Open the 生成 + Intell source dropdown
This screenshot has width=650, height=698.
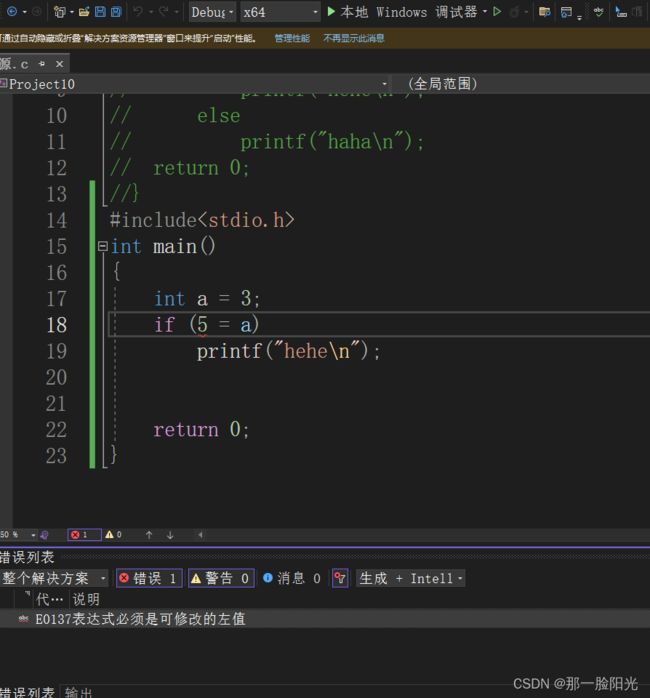(410, 578)
